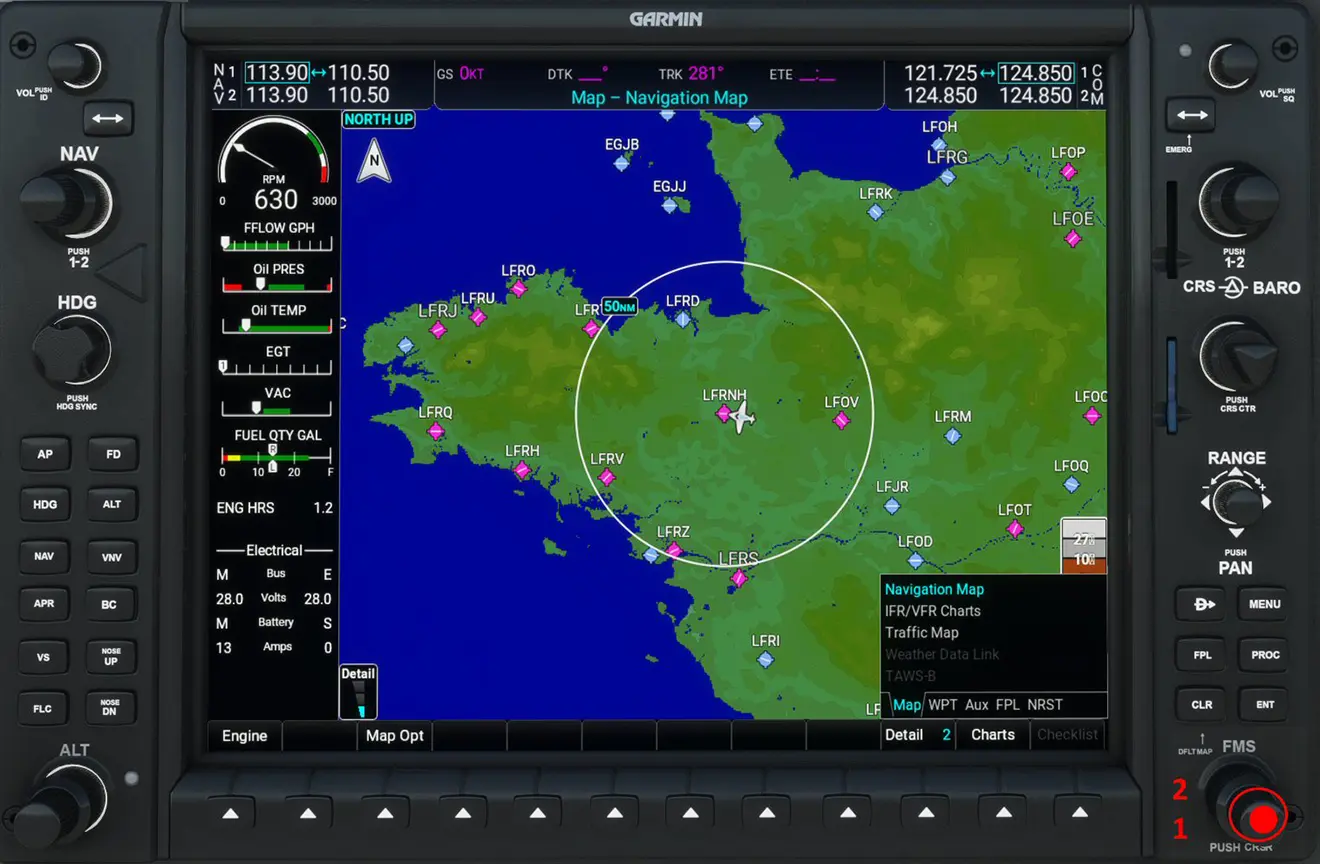Select the LFRV airport symbol
Viewport: 1320px width, 864px height.
click(607, 477)
